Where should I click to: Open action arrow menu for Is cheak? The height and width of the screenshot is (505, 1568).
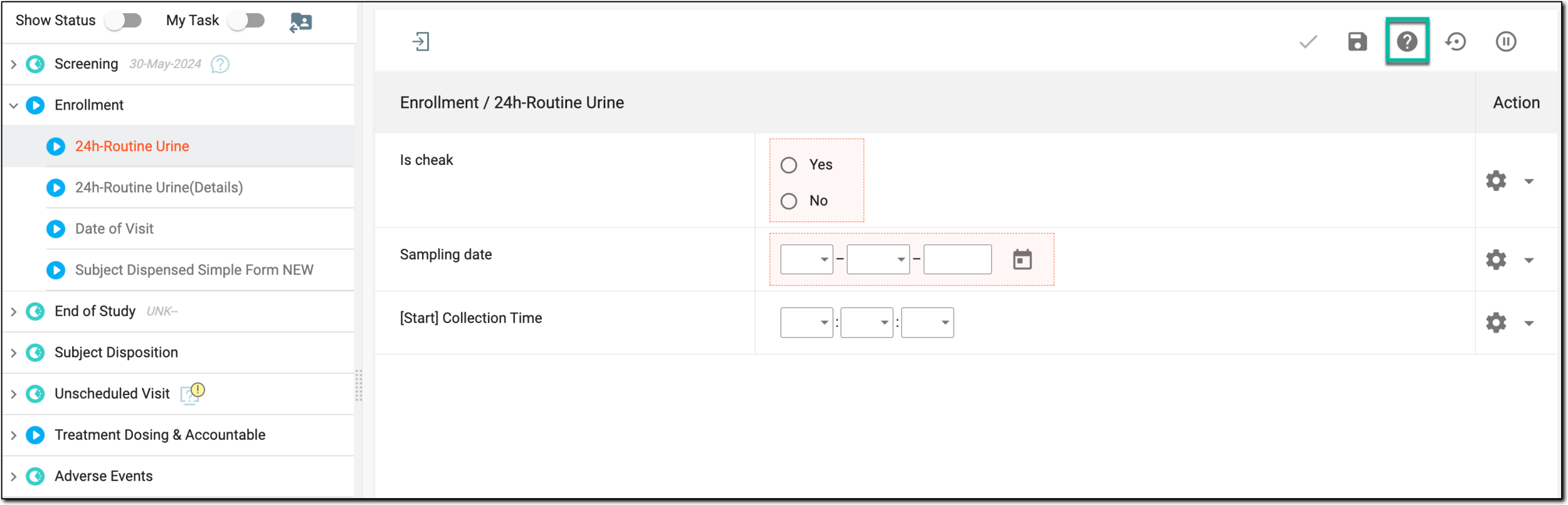pyautogui.click(x=1529, y=181)
